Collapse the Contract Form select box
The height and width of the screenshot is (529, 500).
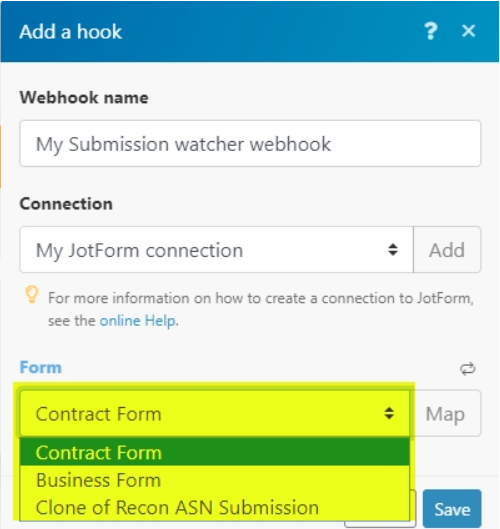click(215, 413)
